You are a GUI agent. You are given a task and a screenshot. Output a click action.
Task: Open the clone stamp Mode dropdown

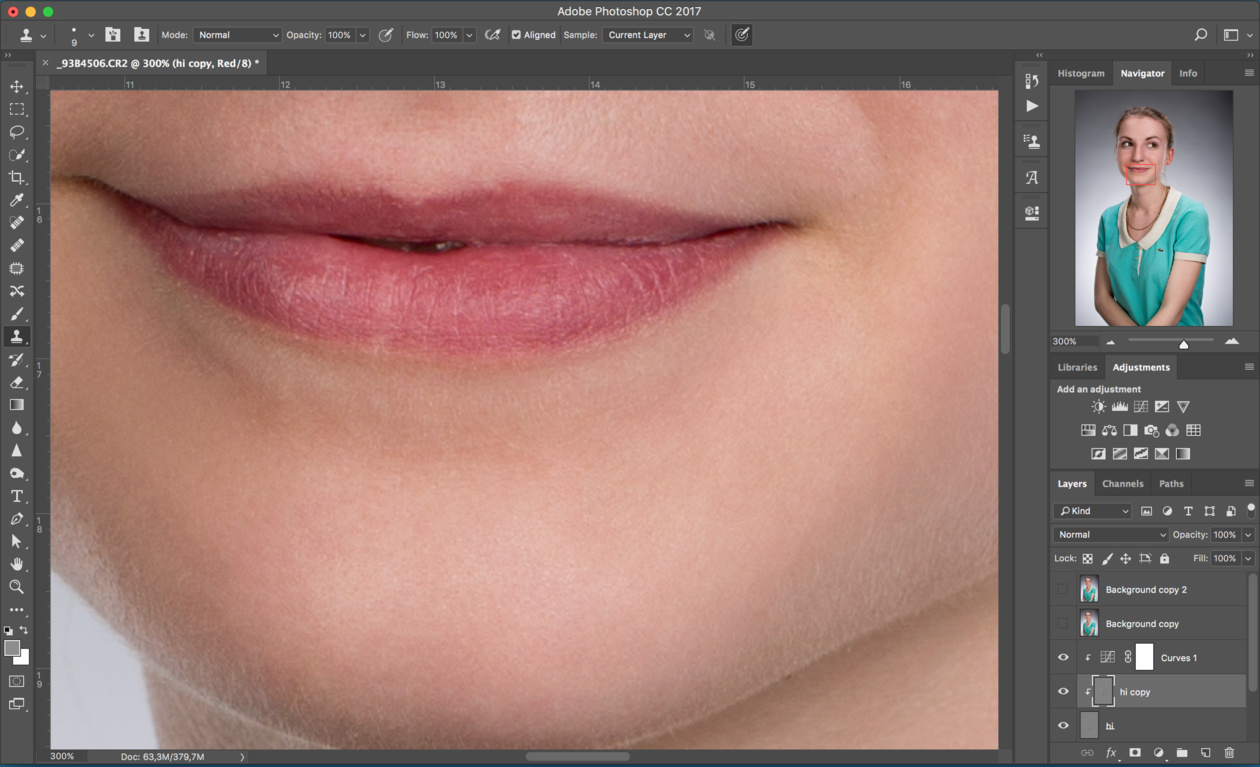point(237,35)
